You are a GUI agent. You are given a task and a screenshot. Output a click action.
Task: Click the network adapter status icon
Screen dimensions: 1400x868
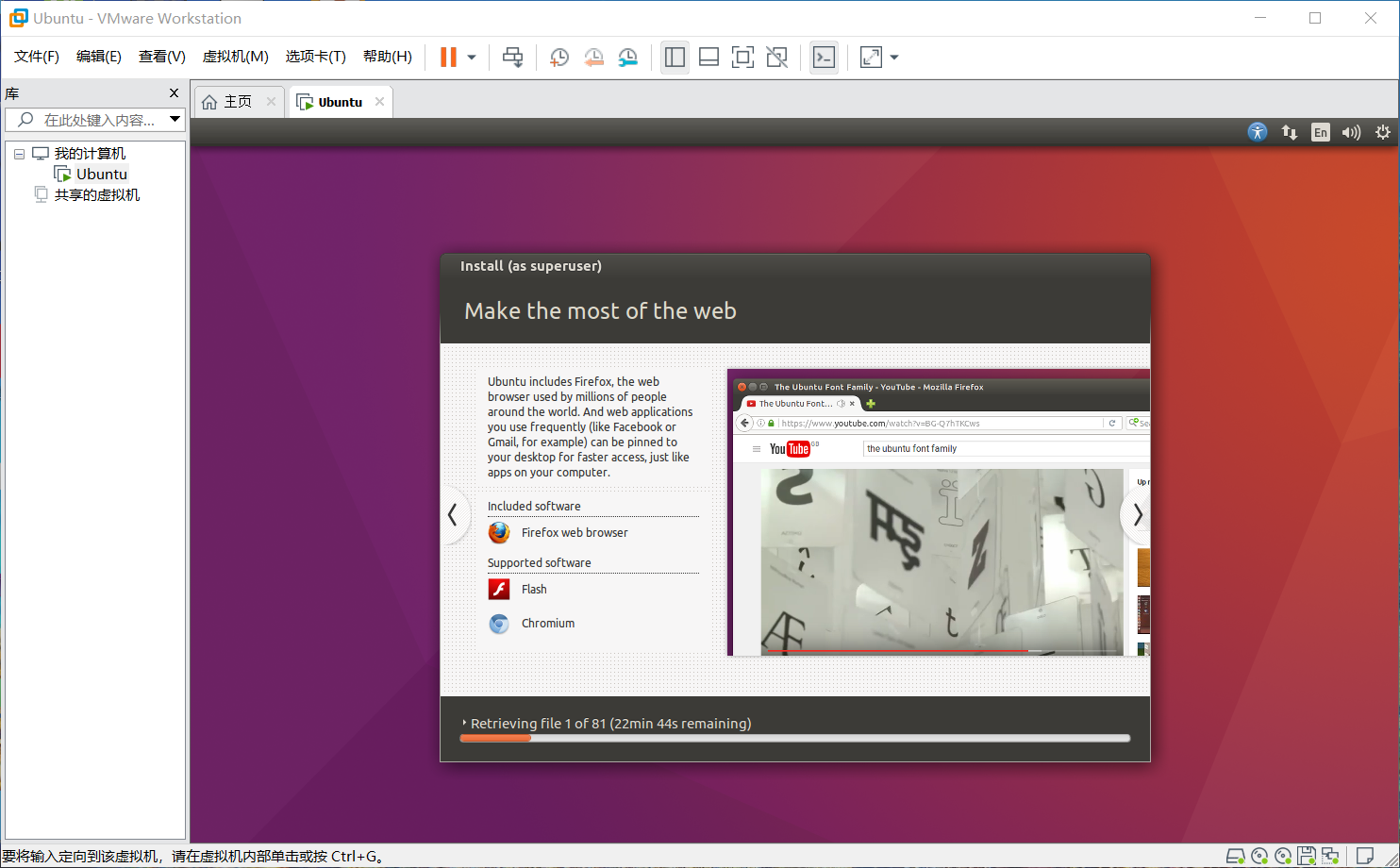[x=1330, y=857]
